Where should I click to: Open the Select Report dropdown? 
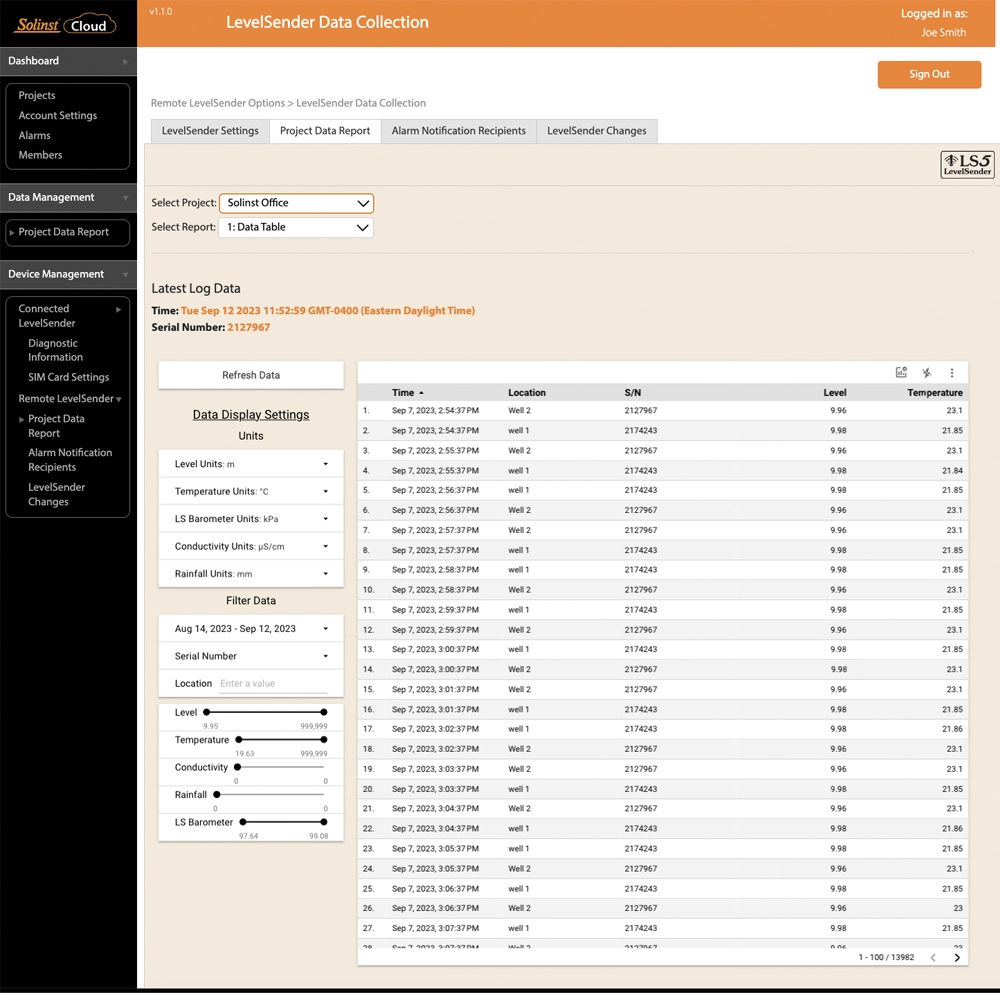pyautogui.click(x=296, y=227)
